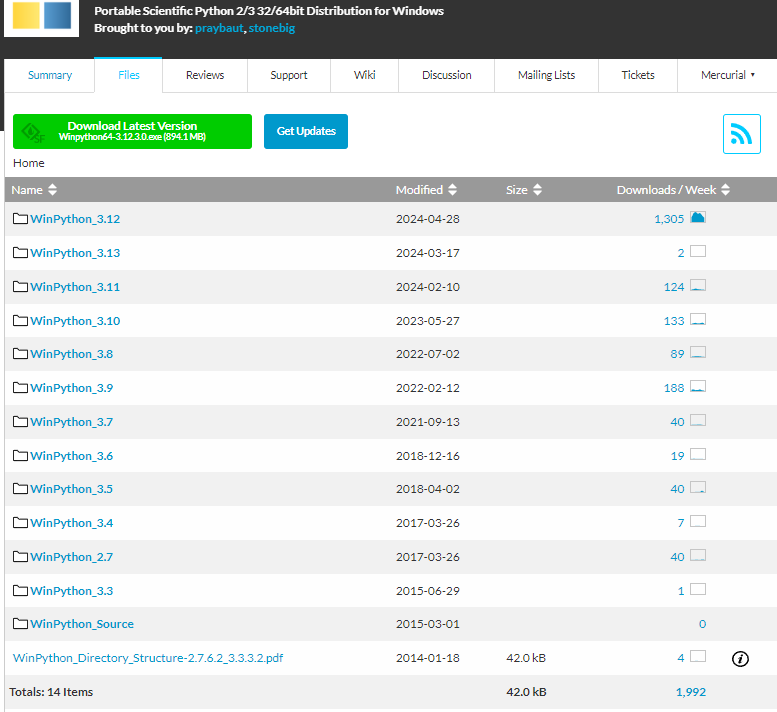Open the downloads chart for WinPython_3.4

tap(698, 521)
